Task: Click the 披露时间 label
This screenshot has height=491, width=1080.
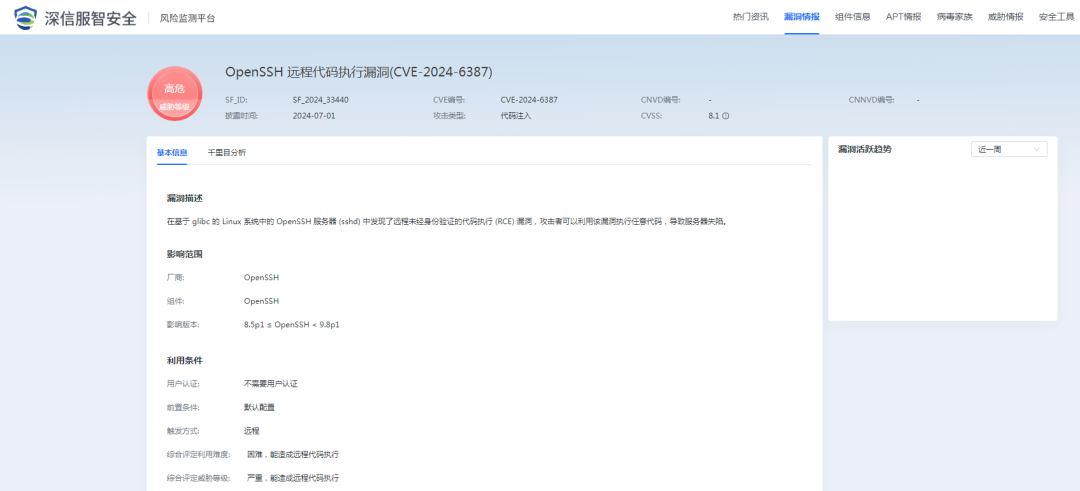Action: coord(241,116)
